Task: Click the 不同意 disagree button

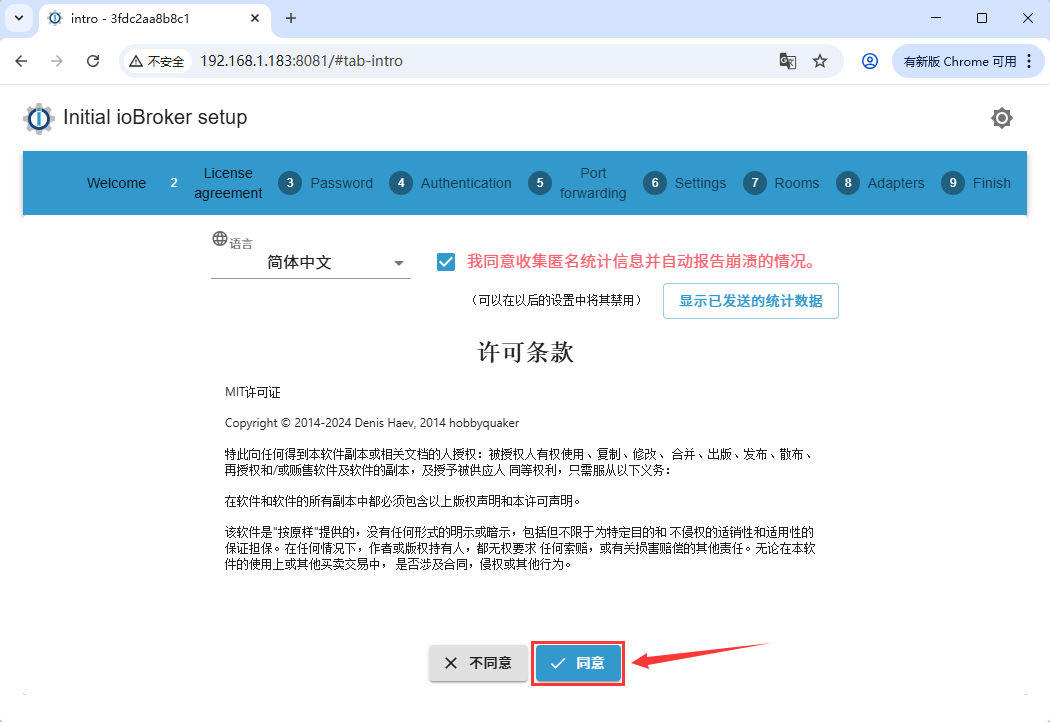Action: (478, 663)
